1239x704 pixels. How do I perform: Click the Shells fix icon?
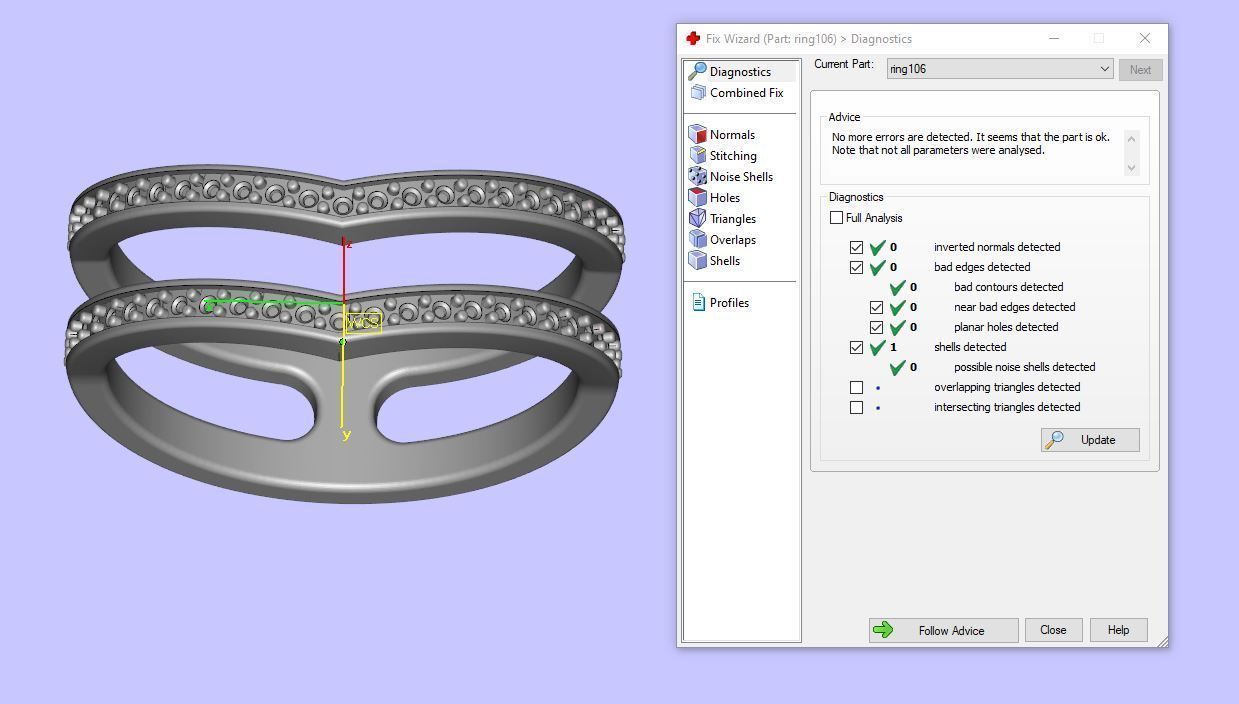pyautogui.click(x=698, y=261)
